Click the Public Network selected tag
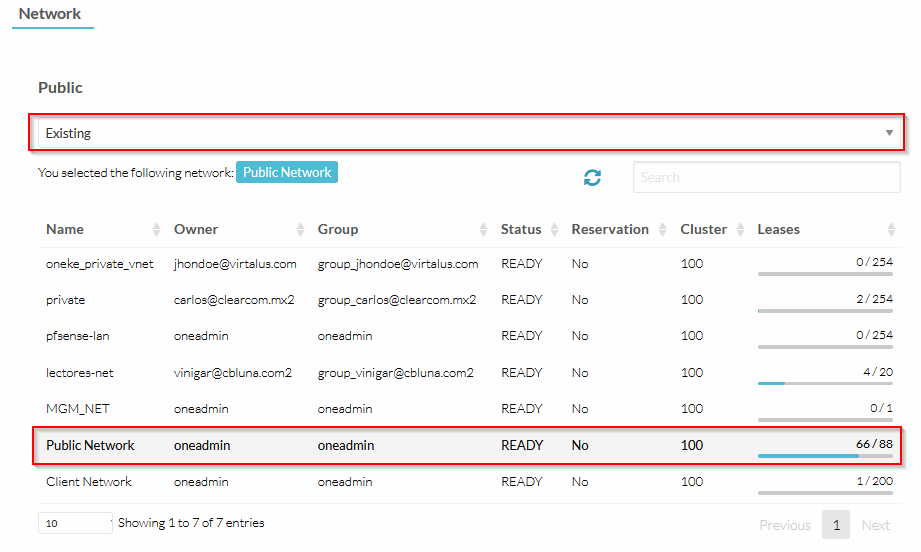 click(x=287, y=172)
